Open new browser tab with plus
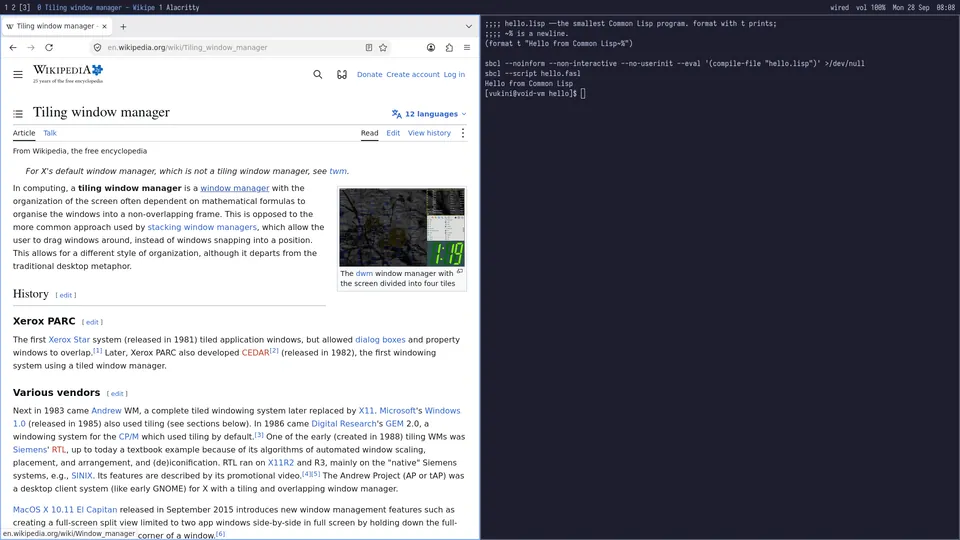 tap(123, 26)
